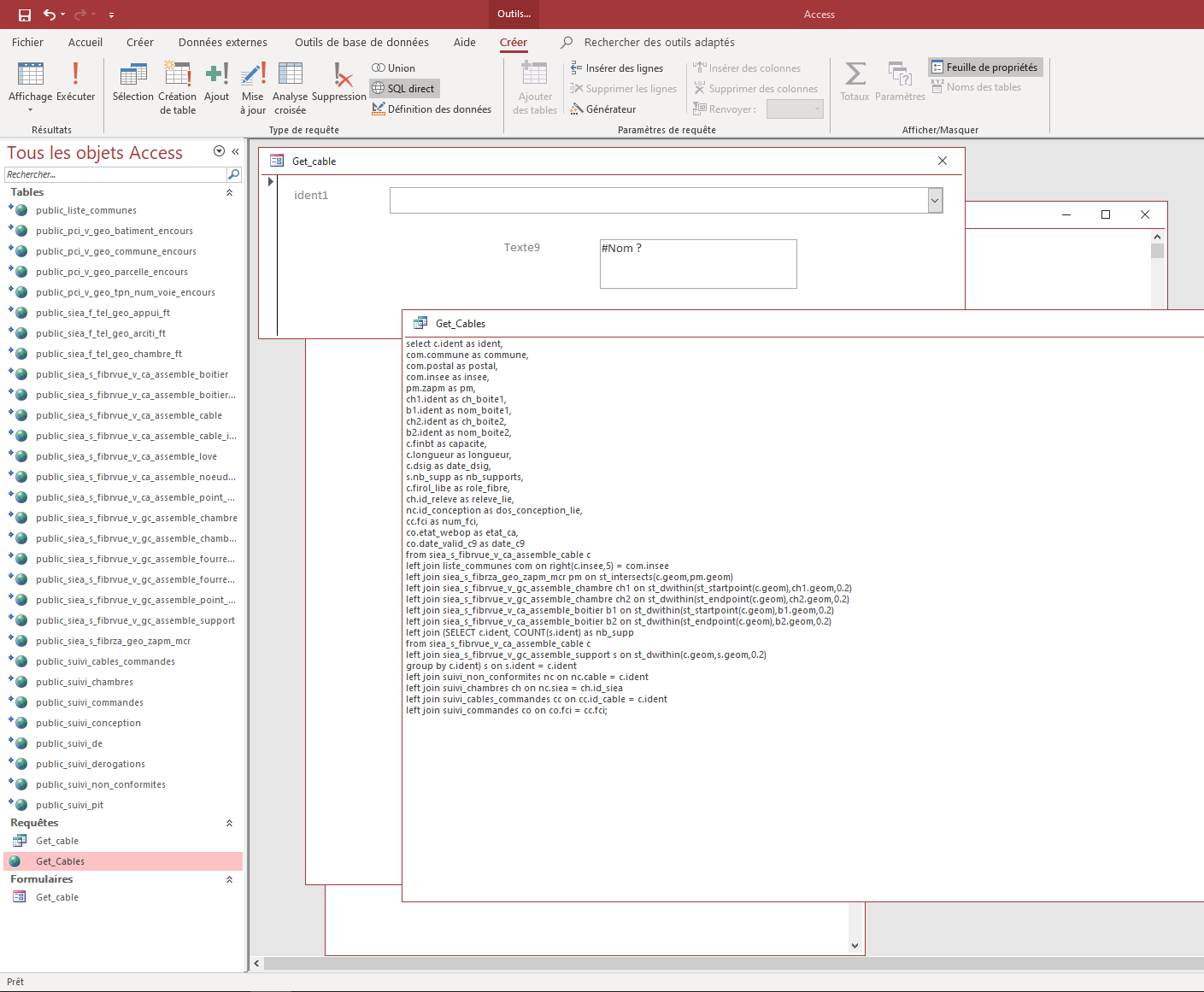Collapse the Tables group
This screenshot has width=1204, height=992.
click(x=229, y=193)
